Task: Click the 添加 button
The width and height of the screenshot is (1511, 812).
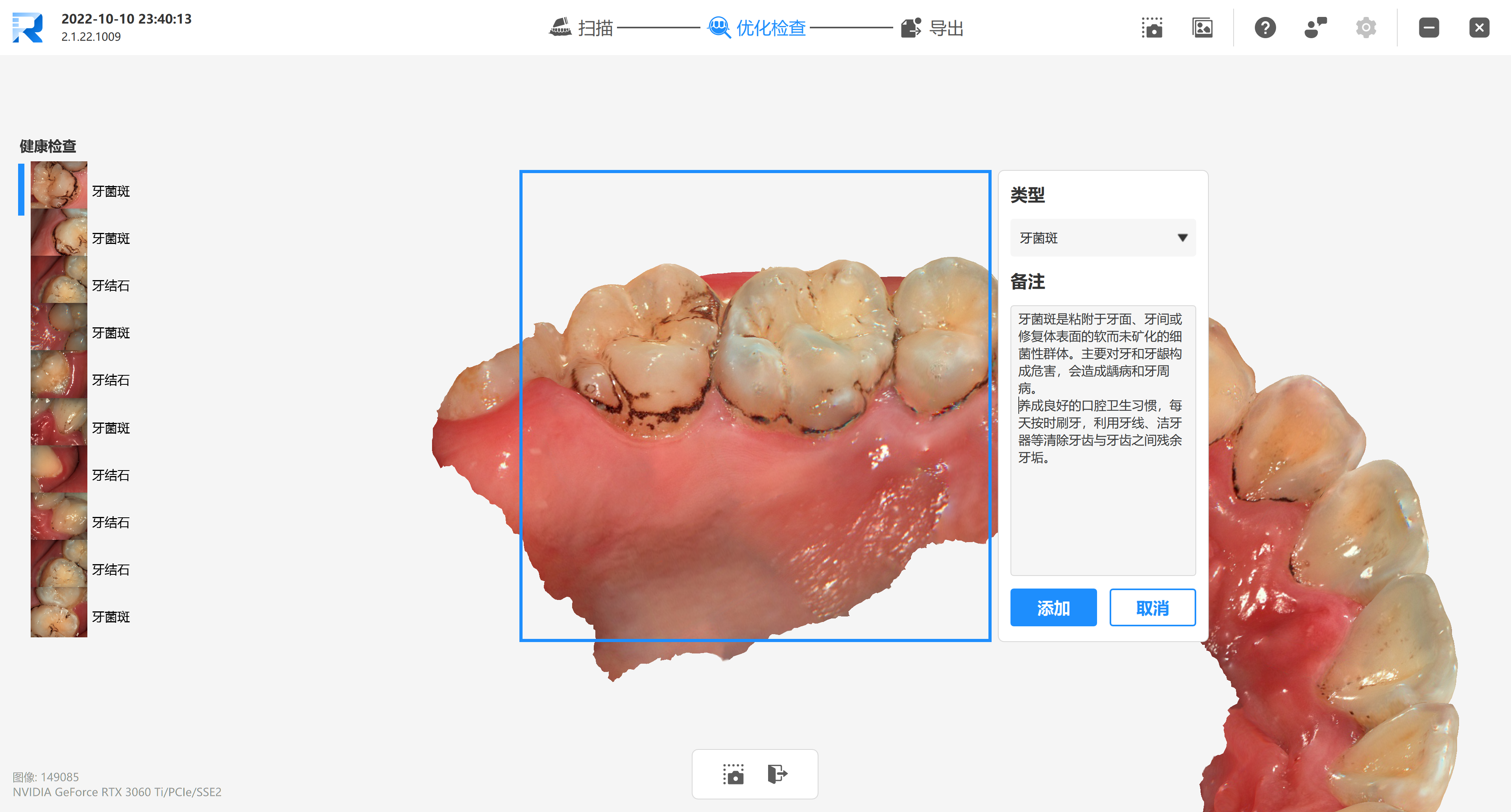Action: 1053,607
